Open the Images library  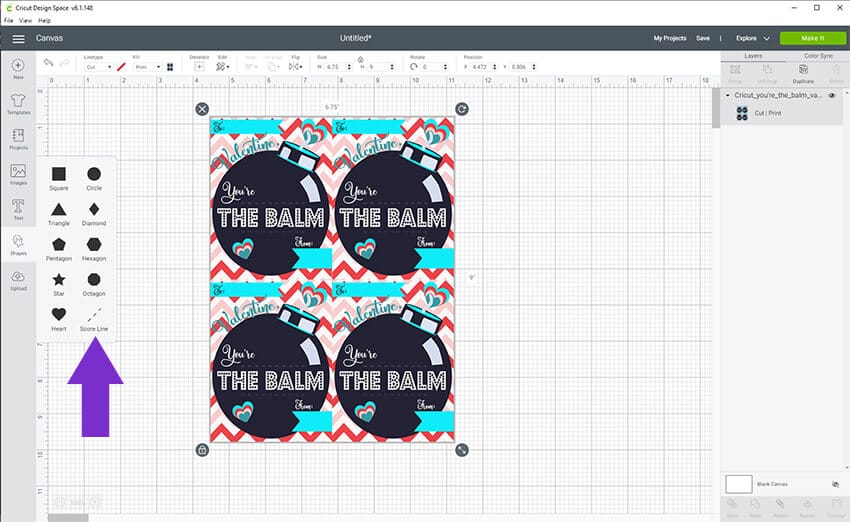tap(18, 174)
